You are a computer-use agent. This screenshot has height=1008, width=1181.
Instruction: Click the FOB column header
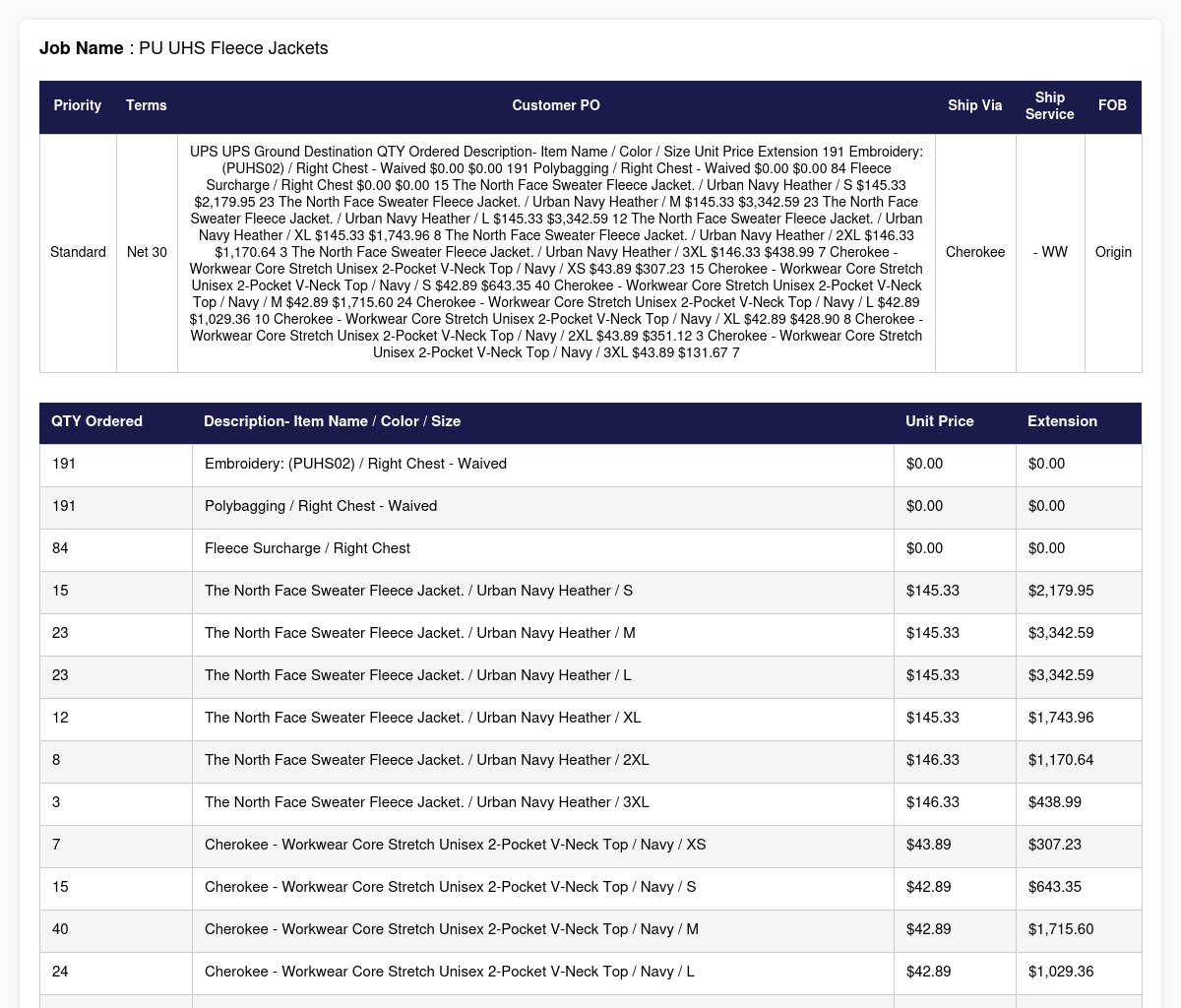tap(1113, 105)
